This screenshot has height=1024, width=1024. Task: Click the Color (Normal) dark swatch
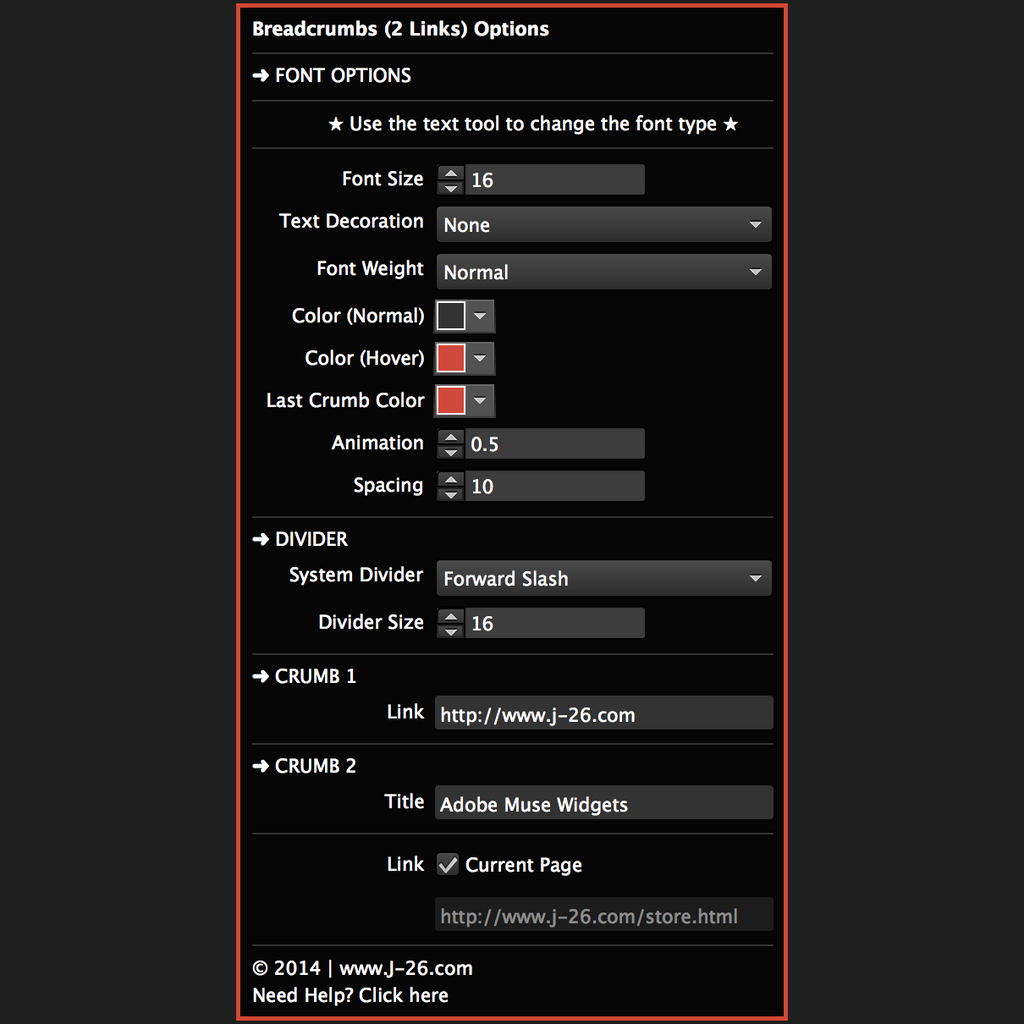(451, 316)
